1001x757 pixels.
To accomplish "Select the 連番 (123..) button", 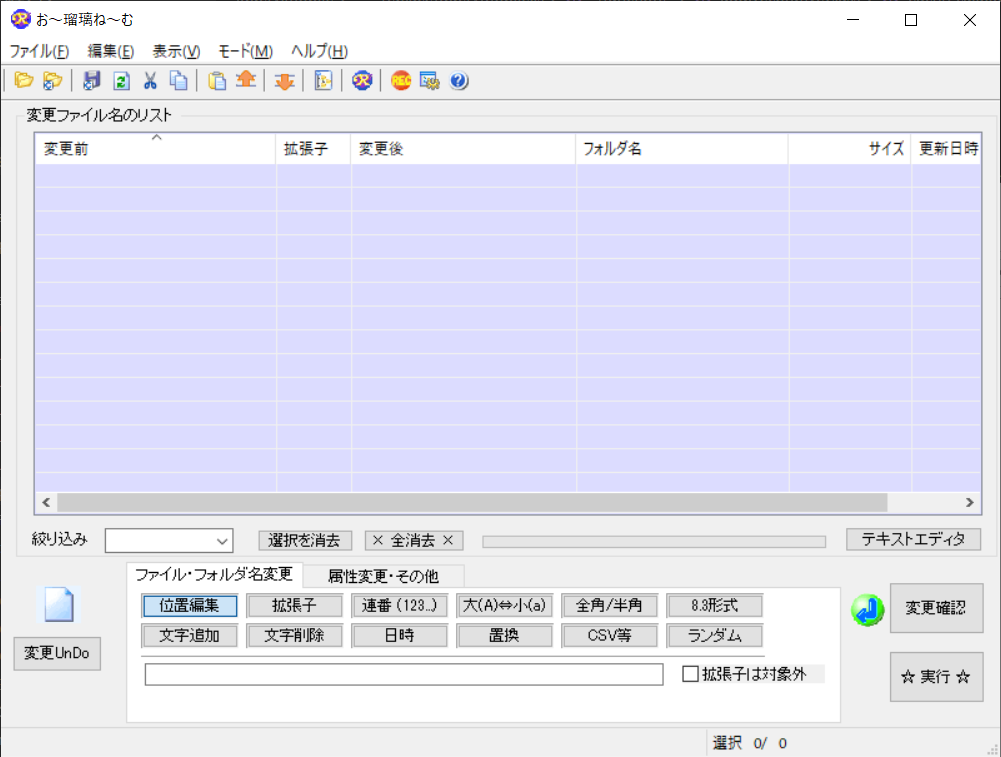I will pos(399,606).
